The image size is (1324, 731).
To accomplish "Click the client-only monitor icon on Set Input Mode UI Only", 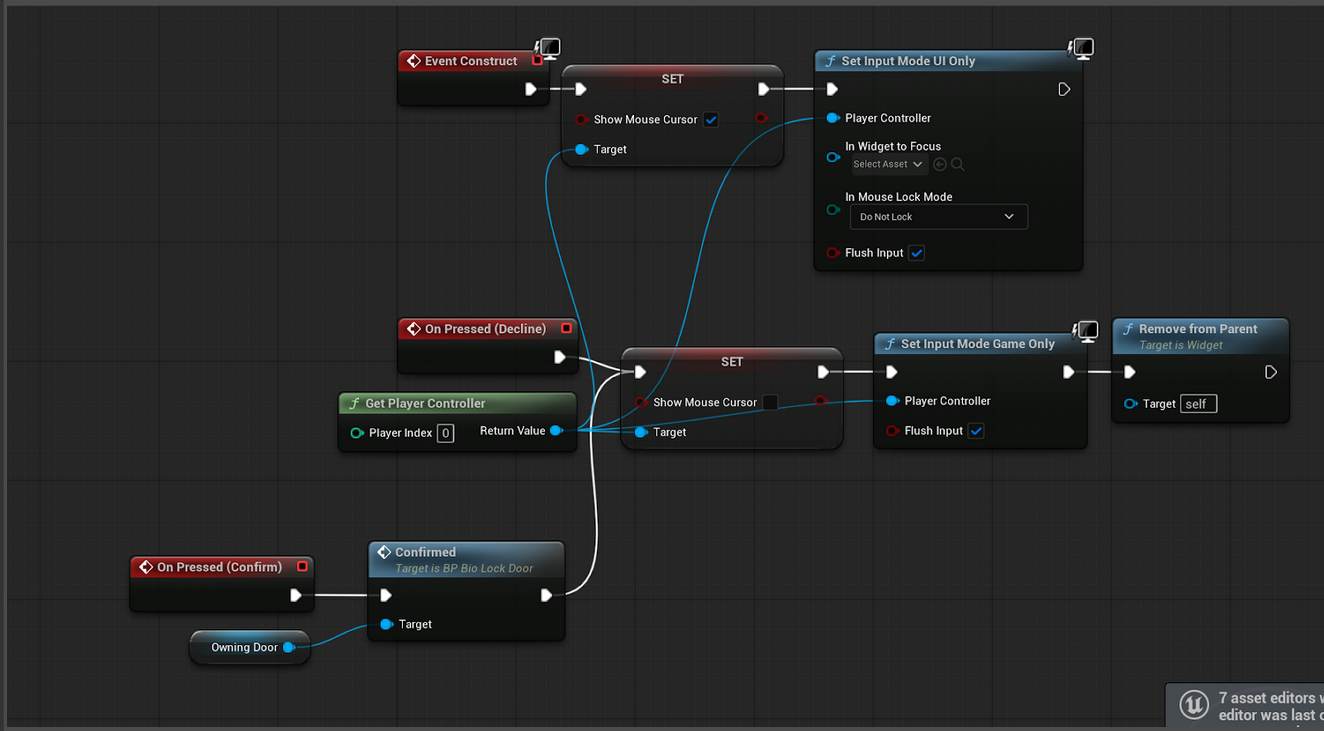I will click(x=1081, y=48).
